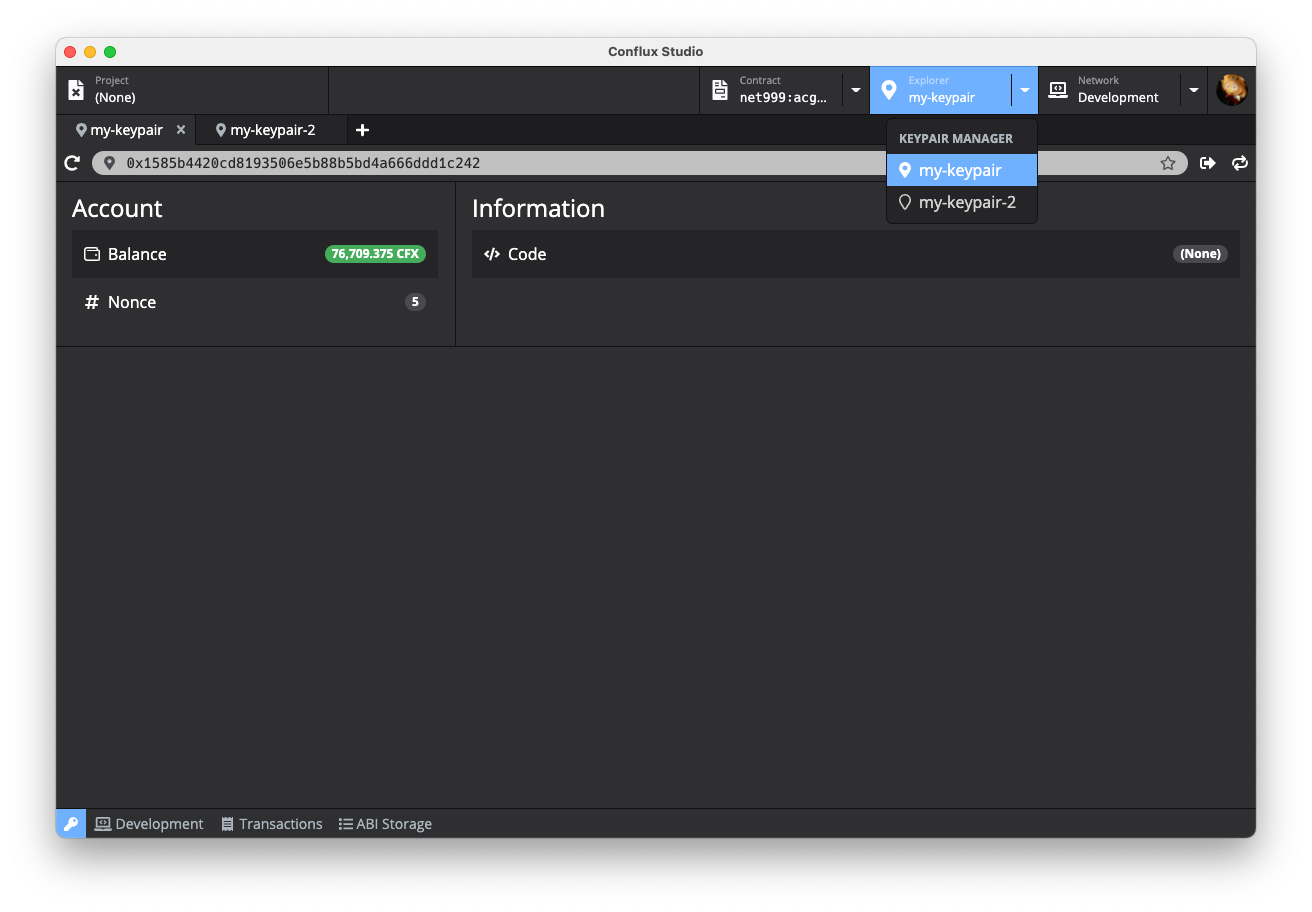The image size is (1312, 912).
Task: Click the Contract document icon
Action: pyautogui.click(x=719, y=90)
